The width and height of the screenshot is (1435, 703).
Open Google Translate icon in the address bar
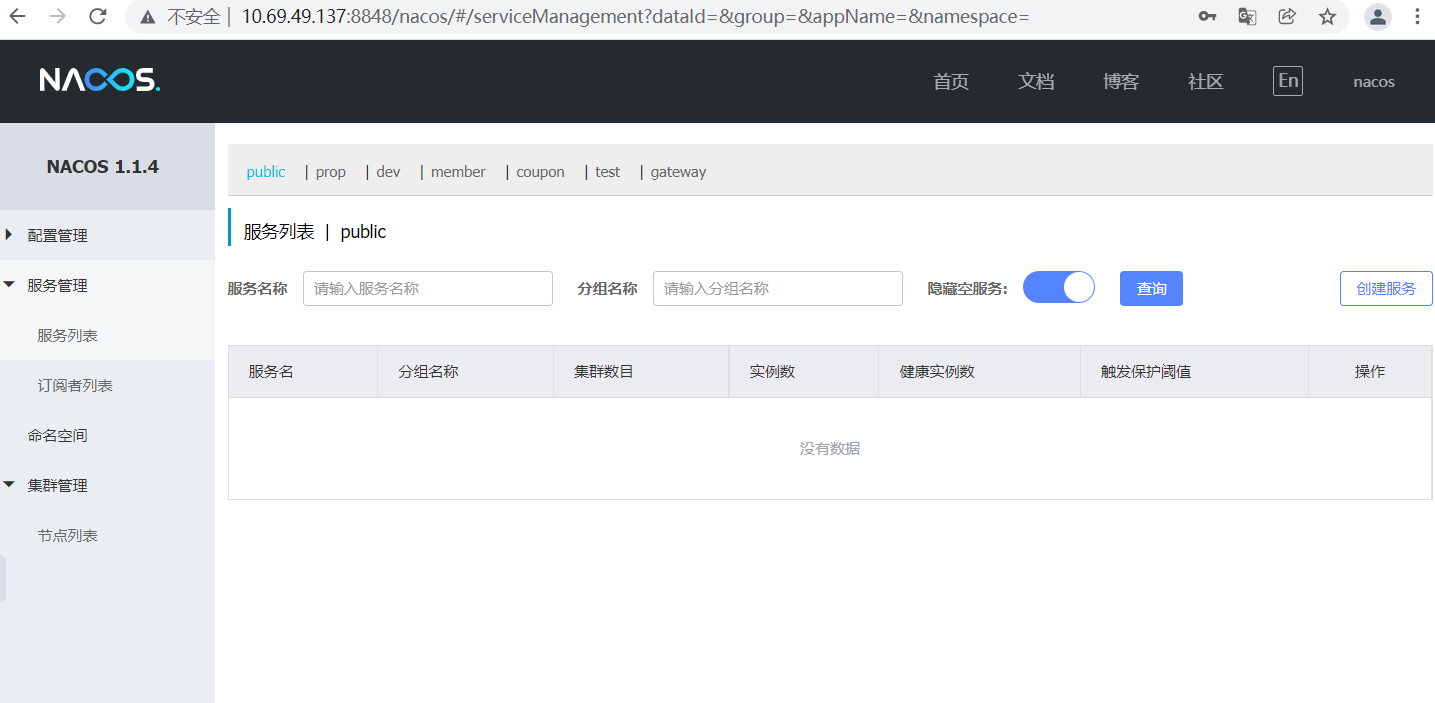pos(1246,16)
